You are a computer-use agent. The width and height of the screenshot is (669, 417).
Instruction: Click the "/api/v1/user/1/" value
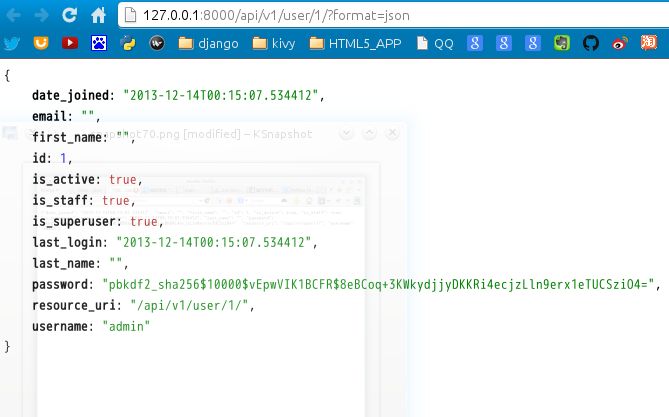coord(189,305)
